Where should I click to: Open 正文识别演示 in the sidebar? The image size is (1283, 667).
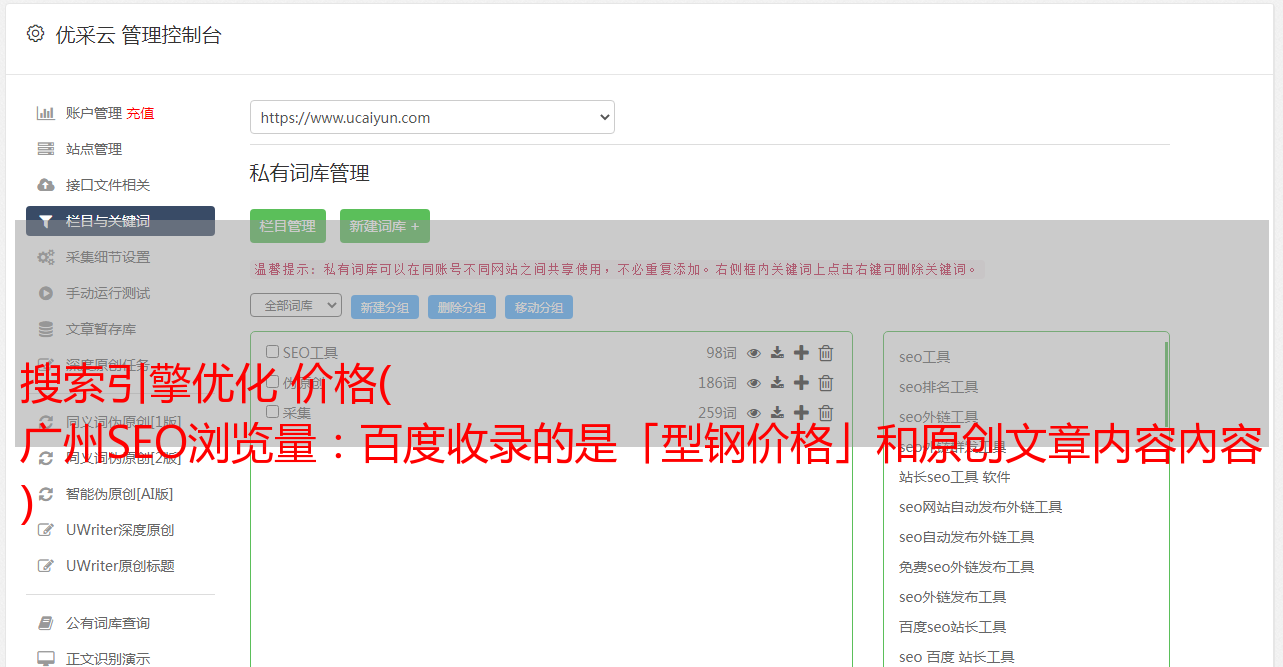click(x=108, y=659)
